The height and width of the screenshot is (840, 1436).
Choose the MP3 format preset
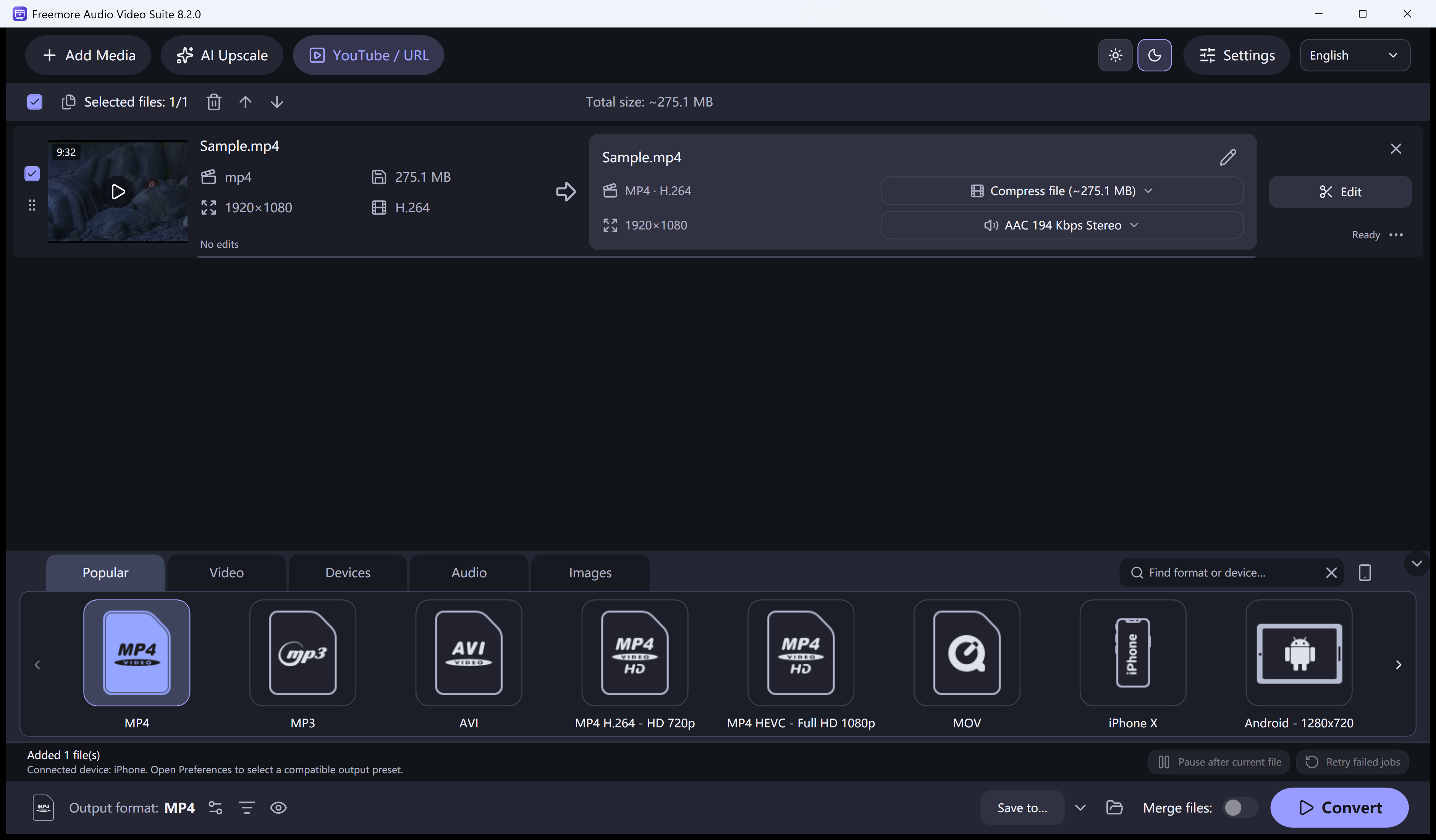point(302,653)
